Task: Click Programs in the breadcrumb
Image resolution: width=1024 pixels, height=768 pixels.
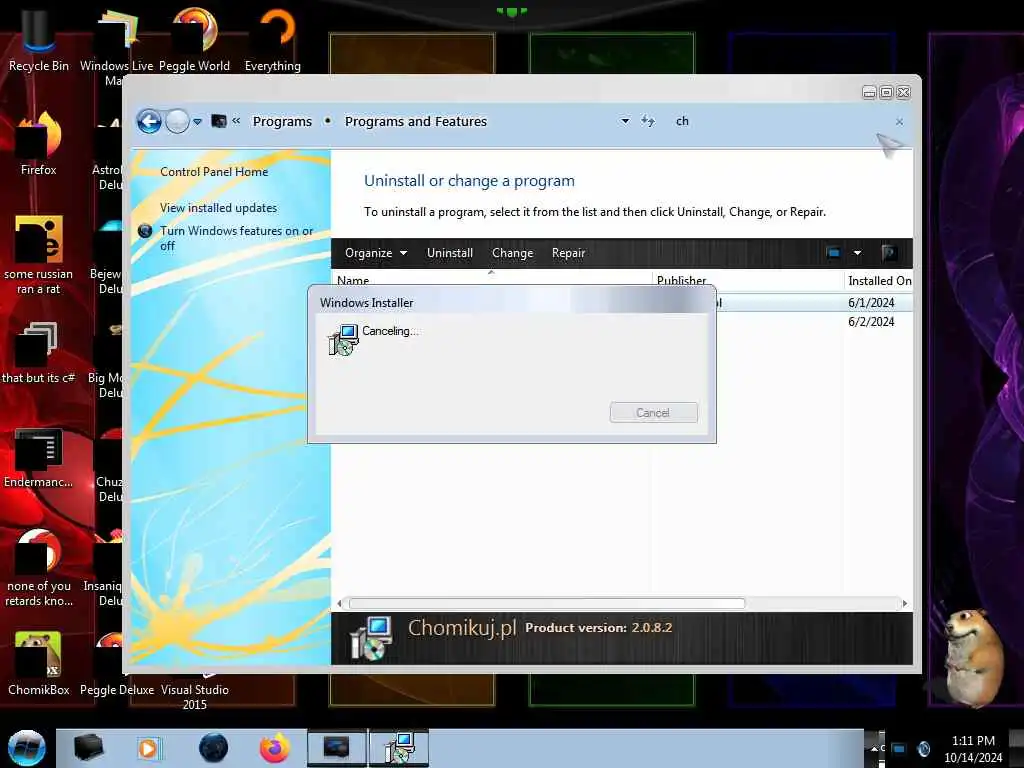Action: click(x=282, y=121)
